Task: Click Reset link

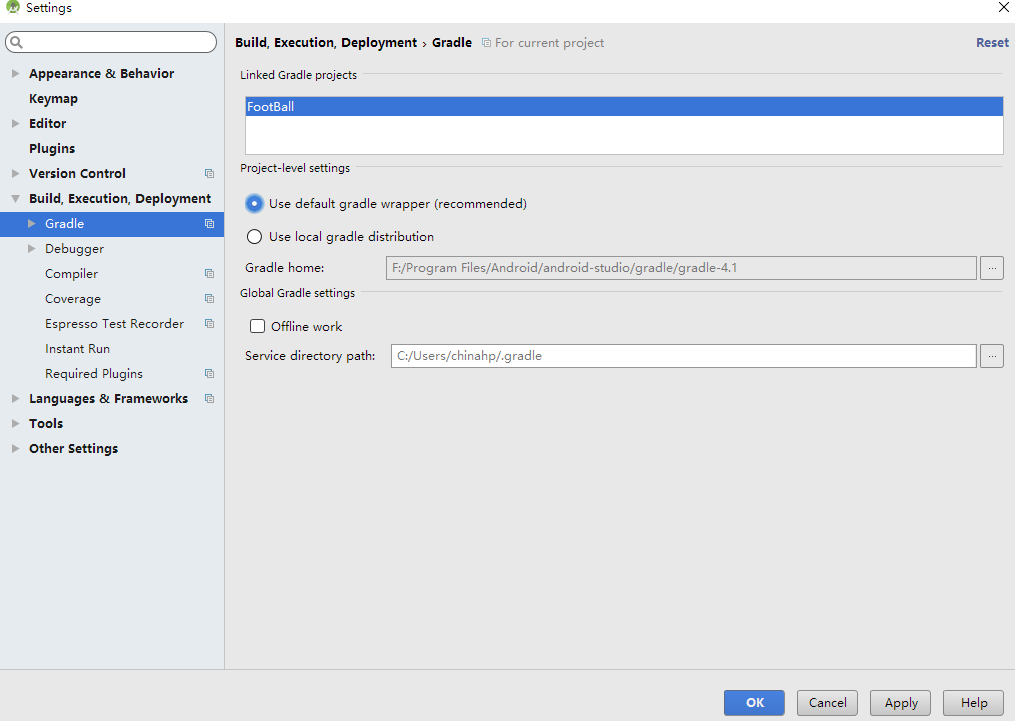Action: 992,43
